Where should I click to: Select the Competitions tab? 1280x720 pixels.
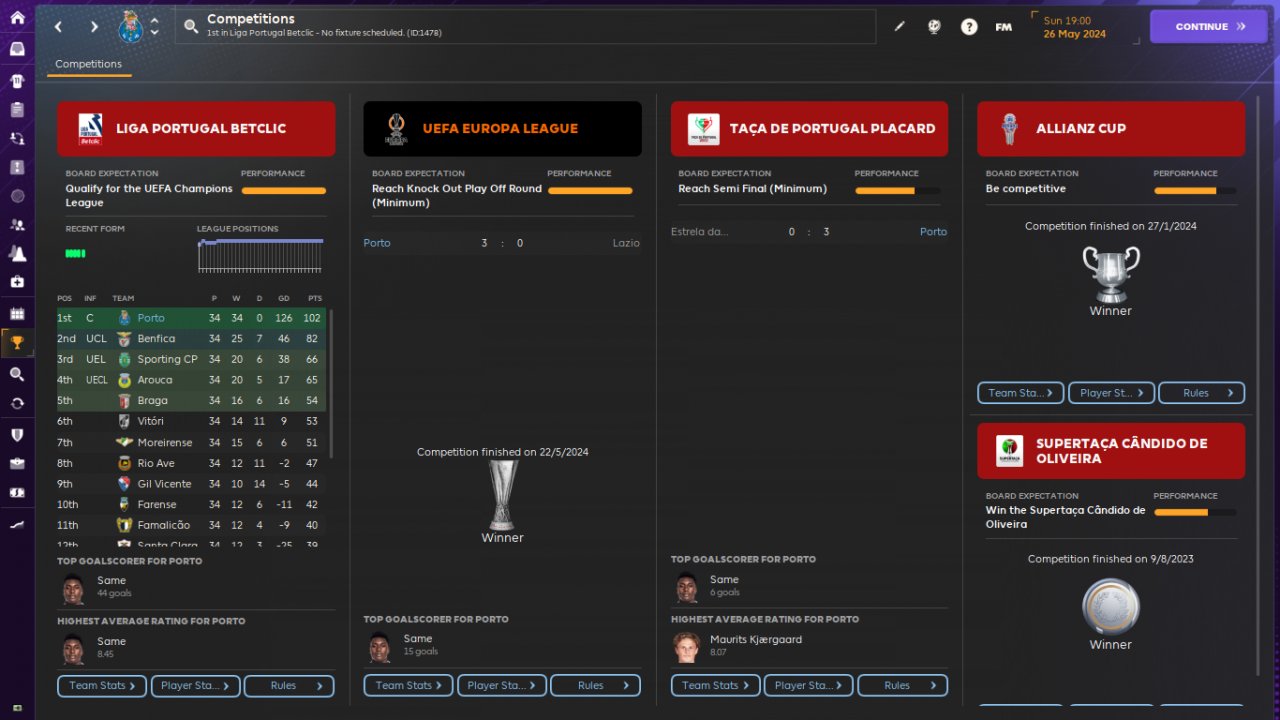(x=88, y=64)
